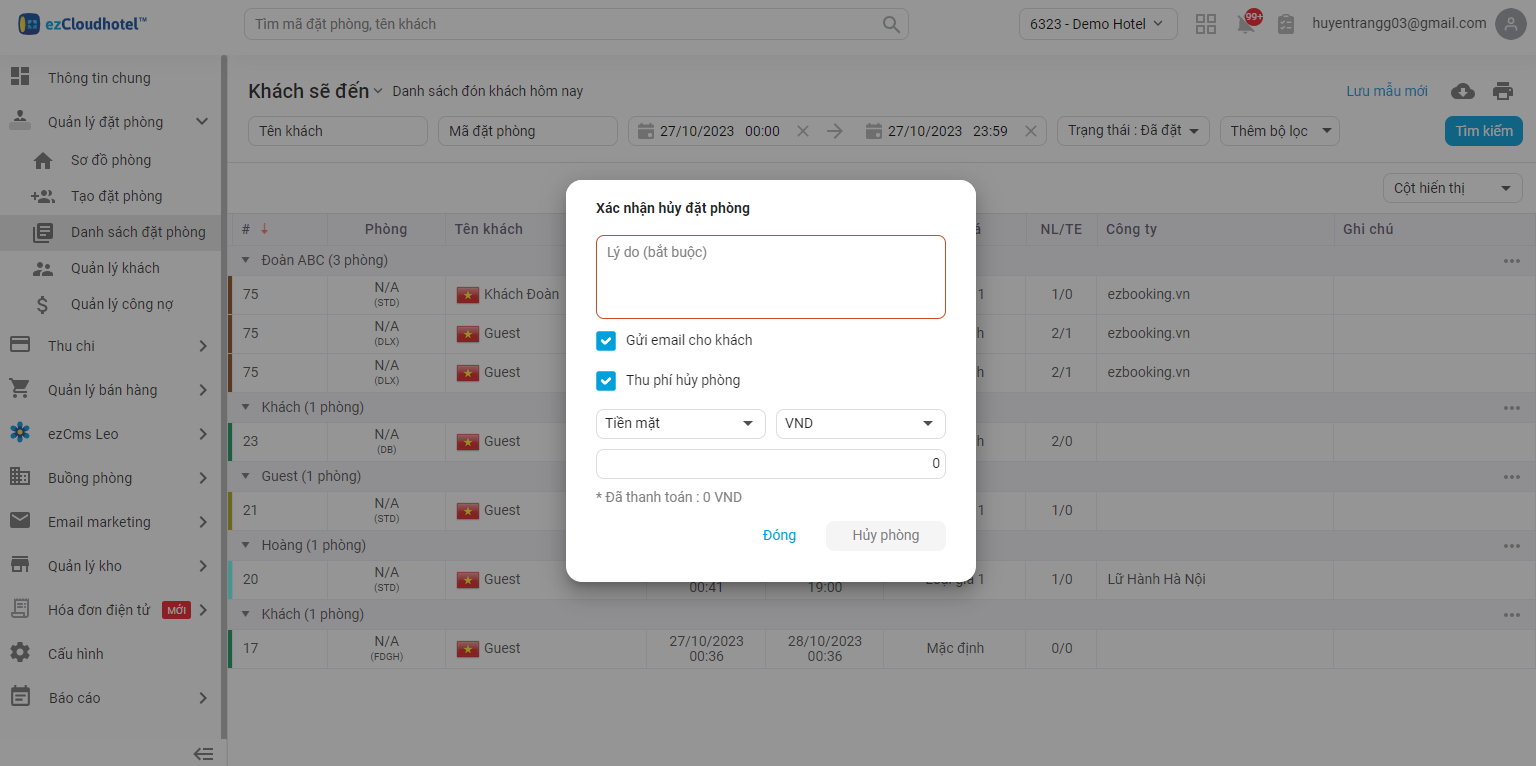Open the VND currency dropdown

(860, 424)
